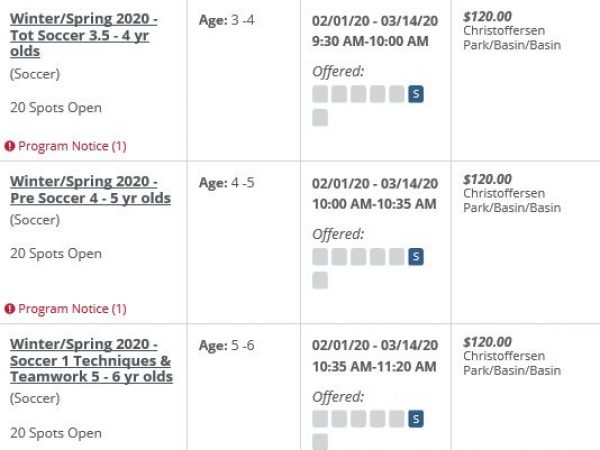
Task: Click the Program Notice (1) link under Tot Soccer
Action: pos(72,146)
